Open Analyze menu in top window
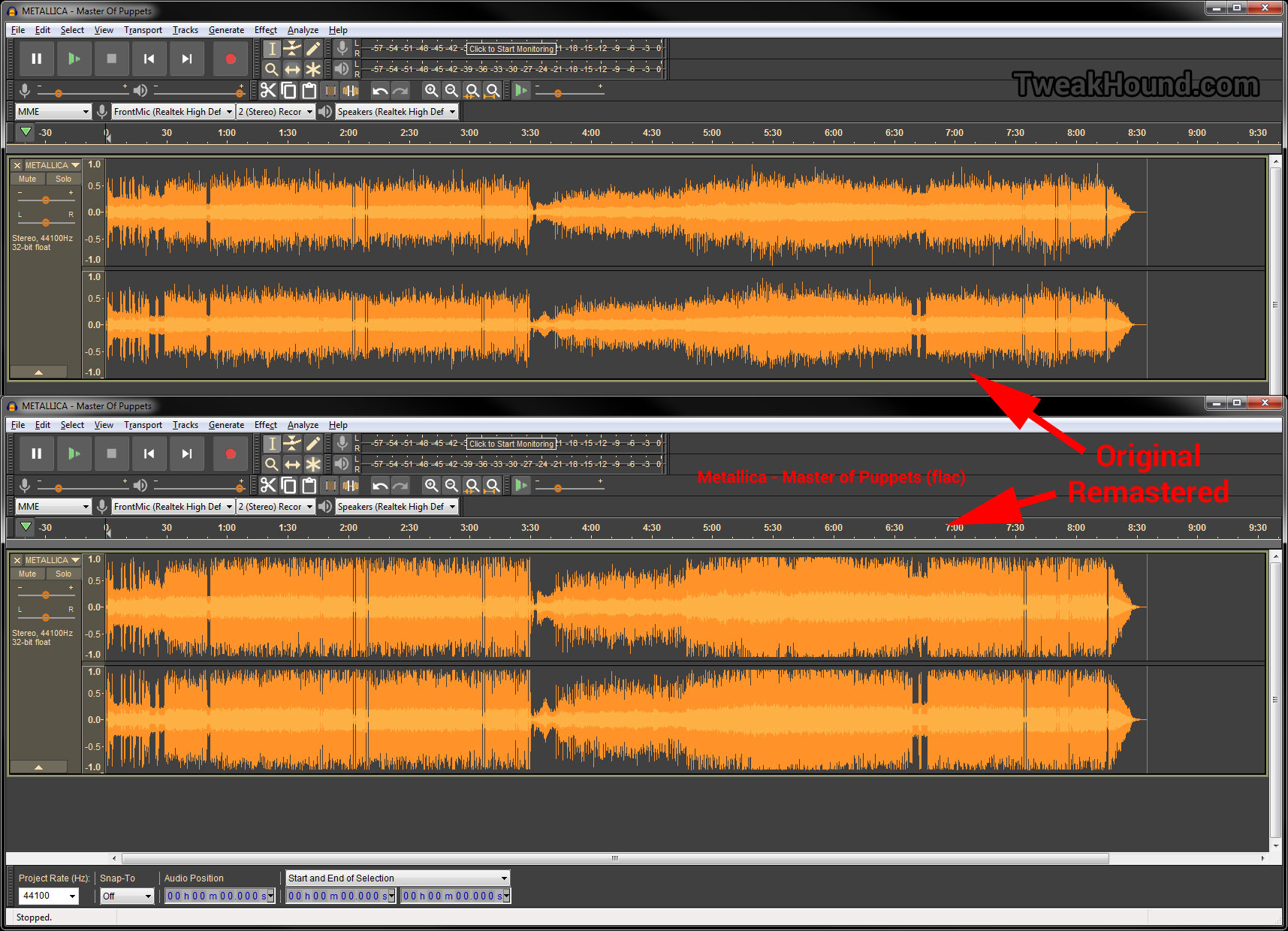1288x931 pixels. tap(303, 30)
